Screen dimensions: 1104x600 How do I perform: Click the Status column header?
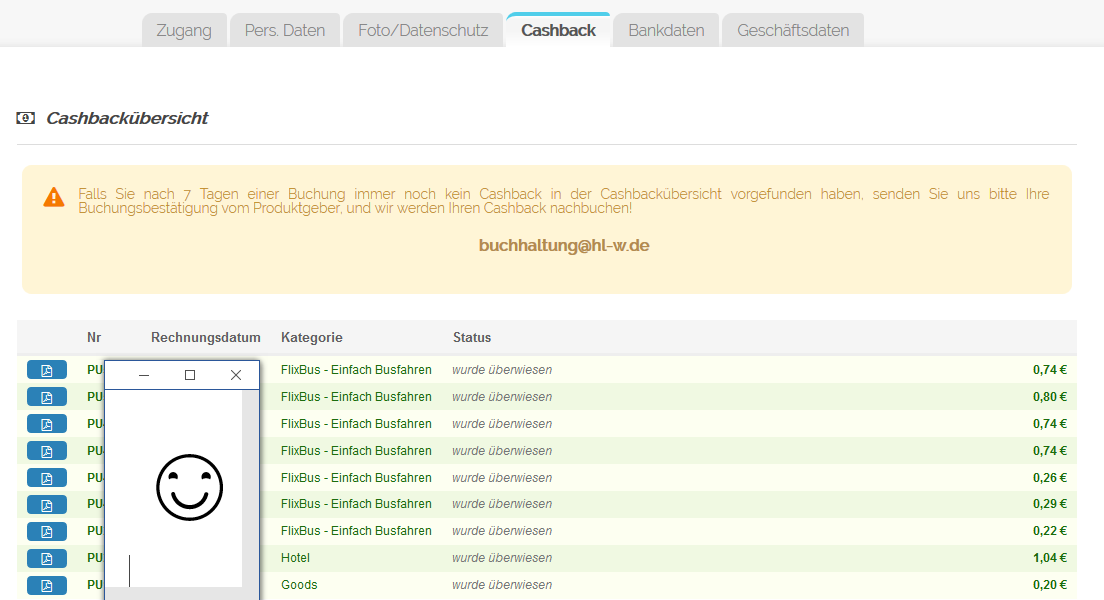coord(472,337)
